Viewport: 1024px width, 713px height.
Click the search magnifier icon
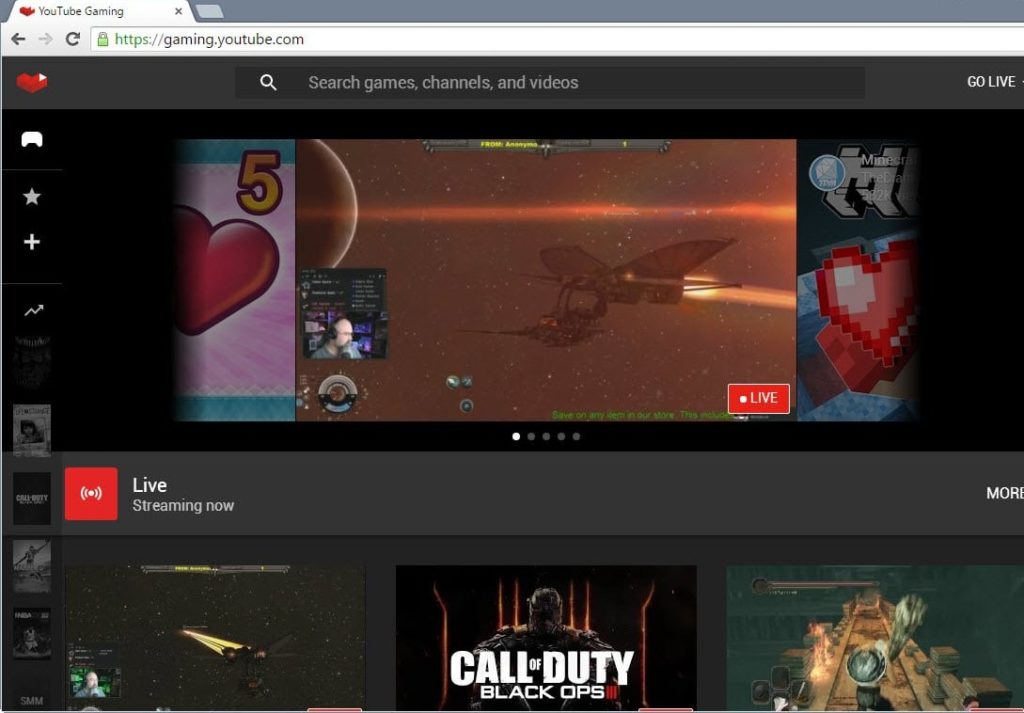[268, 82]
